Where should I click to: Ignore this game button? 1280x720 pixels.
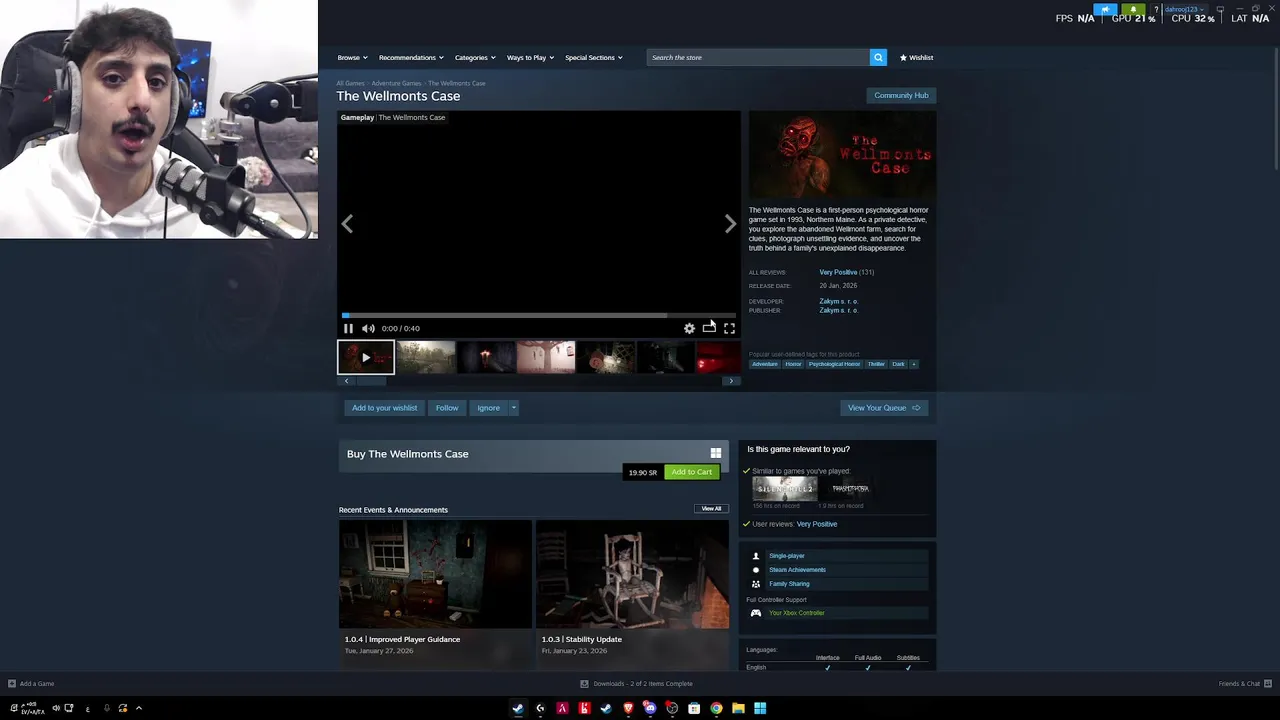pos(488,408)
